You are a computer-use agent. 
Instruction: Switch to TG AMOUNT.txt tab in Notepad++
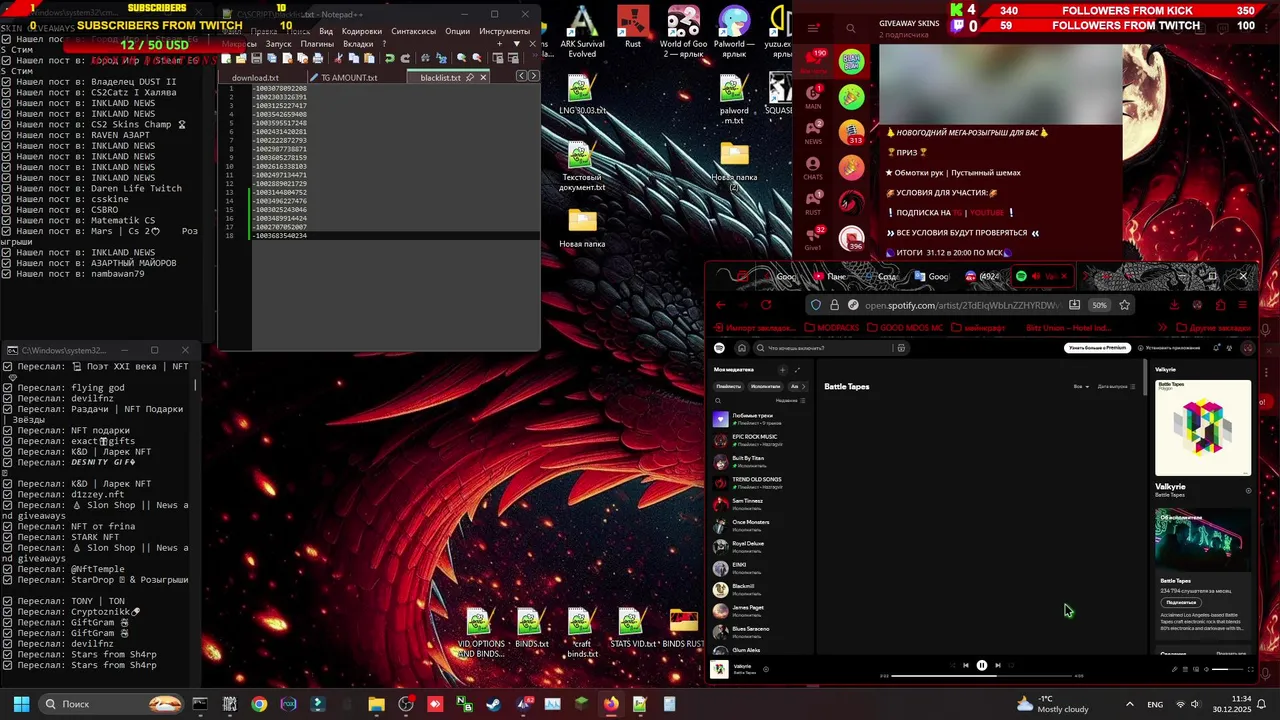click(348, 77)
